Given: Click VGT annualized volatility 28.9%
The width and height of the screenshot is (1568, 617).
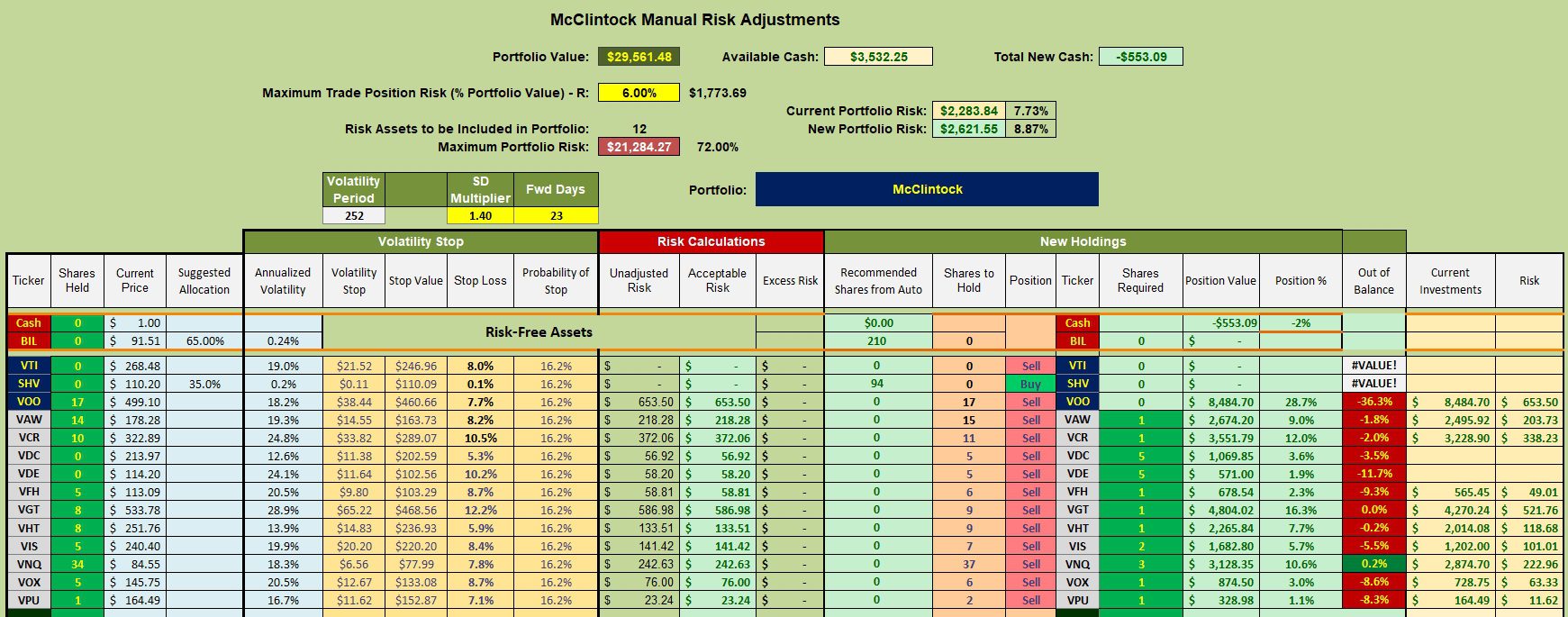Looking at the screenshot, I should click(283, 511).
